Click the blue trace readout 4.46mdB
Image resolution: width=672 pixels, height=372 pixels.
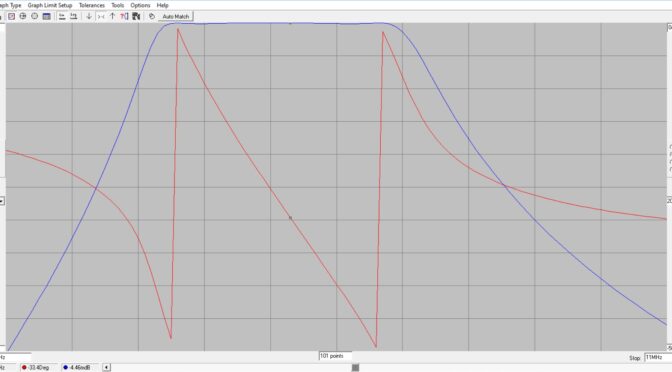coord(80,368)
